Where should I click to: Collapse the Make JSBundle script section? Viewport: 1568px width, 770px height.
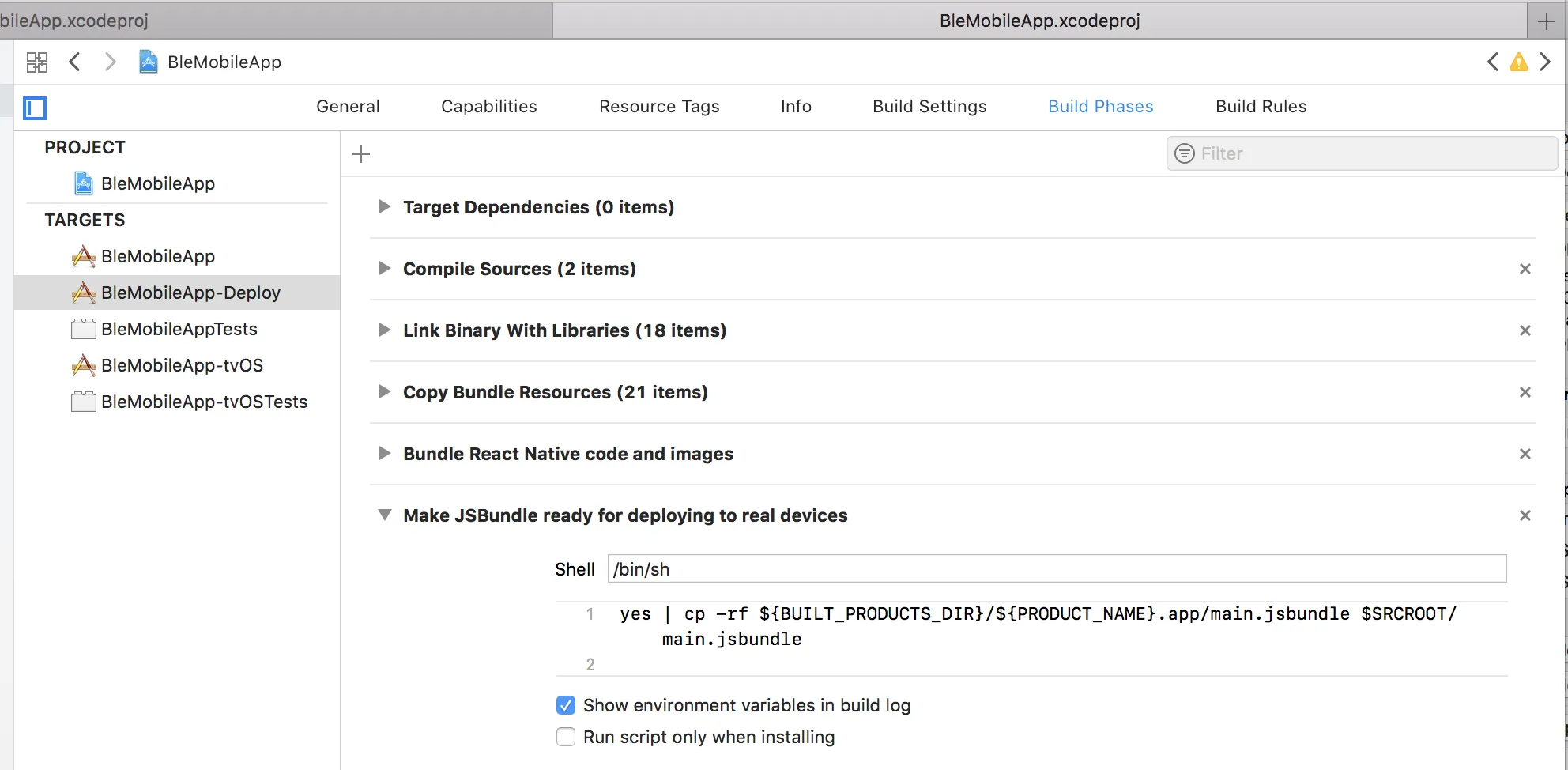pyautogui.click(x=385, y=515)
